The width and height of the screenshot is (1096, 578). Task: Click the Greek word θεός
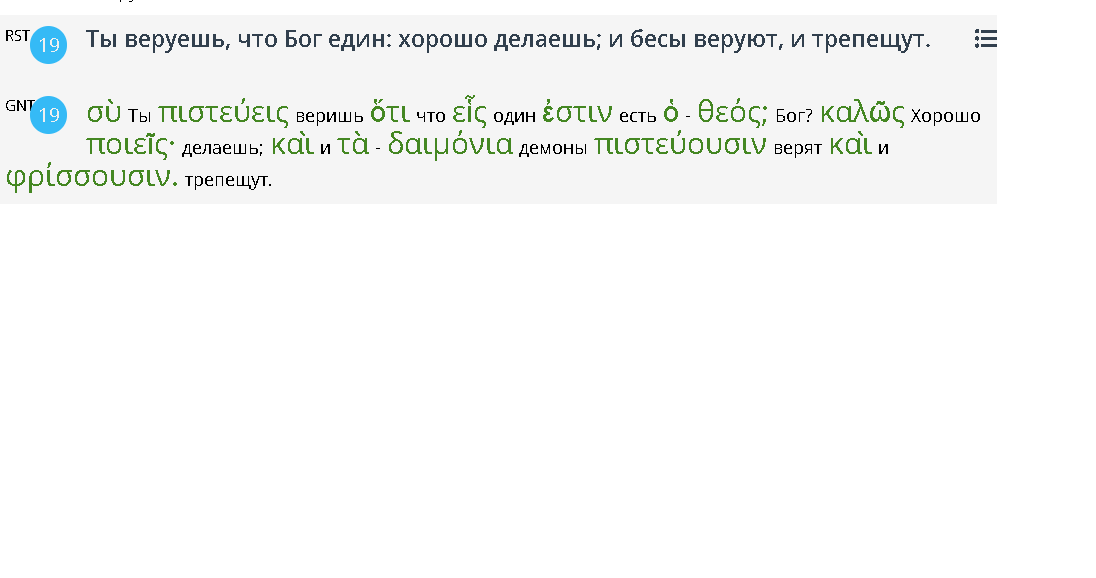pos(732,113)
